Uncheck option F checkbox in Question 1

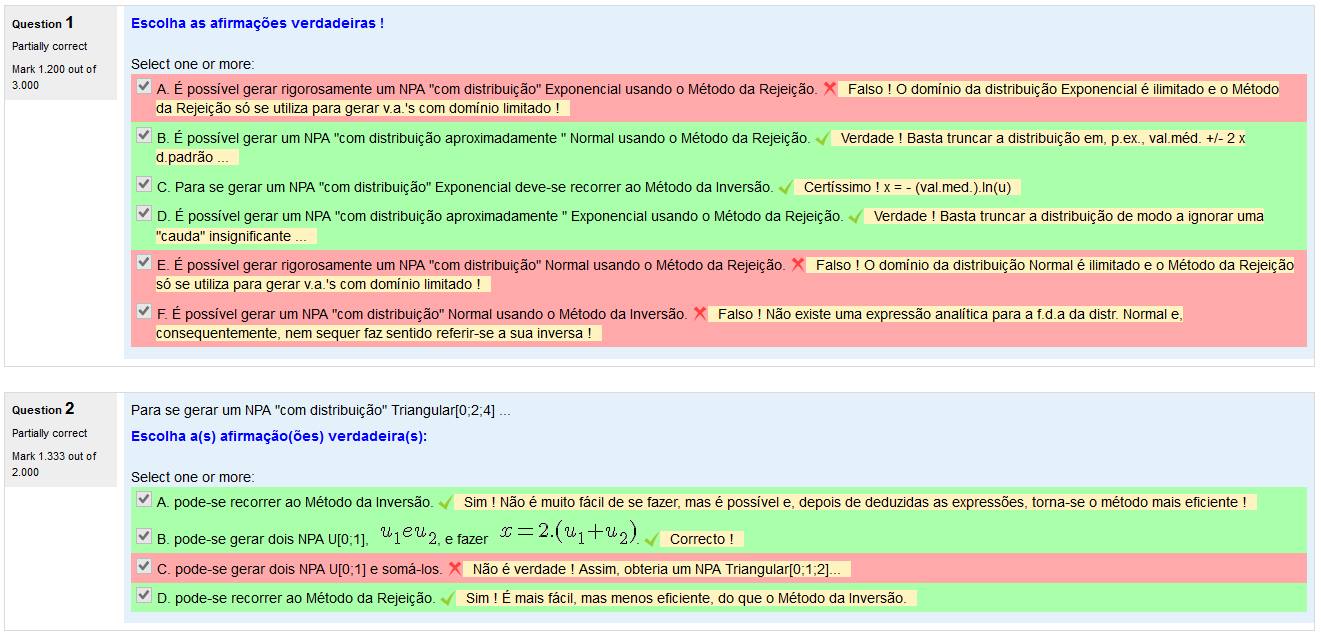click(144, 312)
